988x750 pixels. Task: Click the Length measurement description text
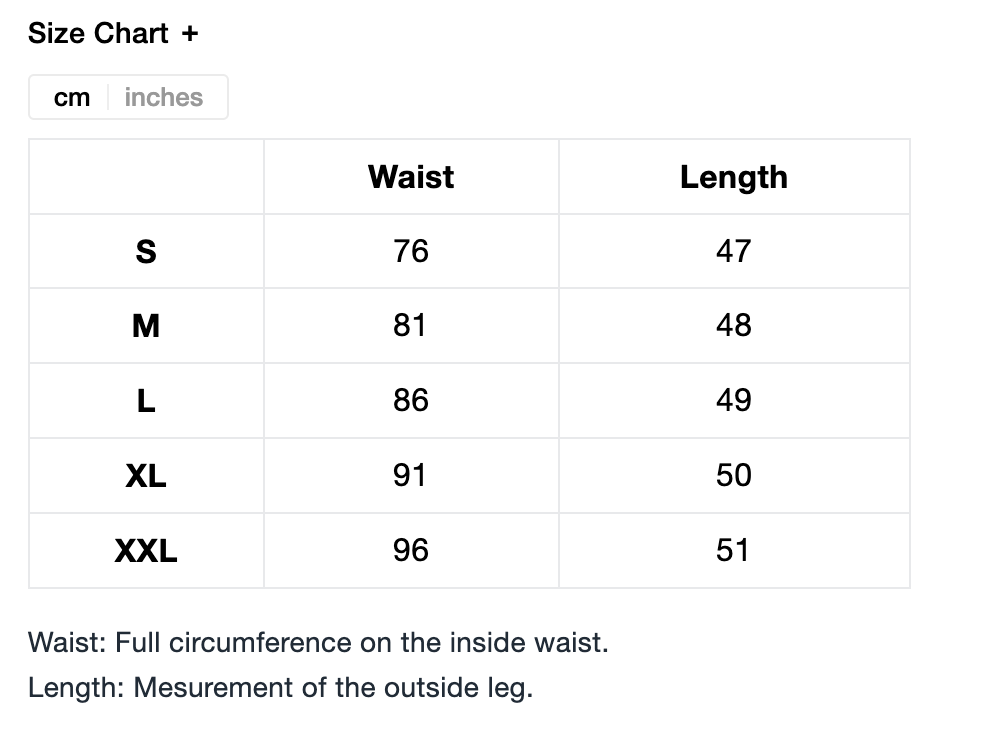280,688
